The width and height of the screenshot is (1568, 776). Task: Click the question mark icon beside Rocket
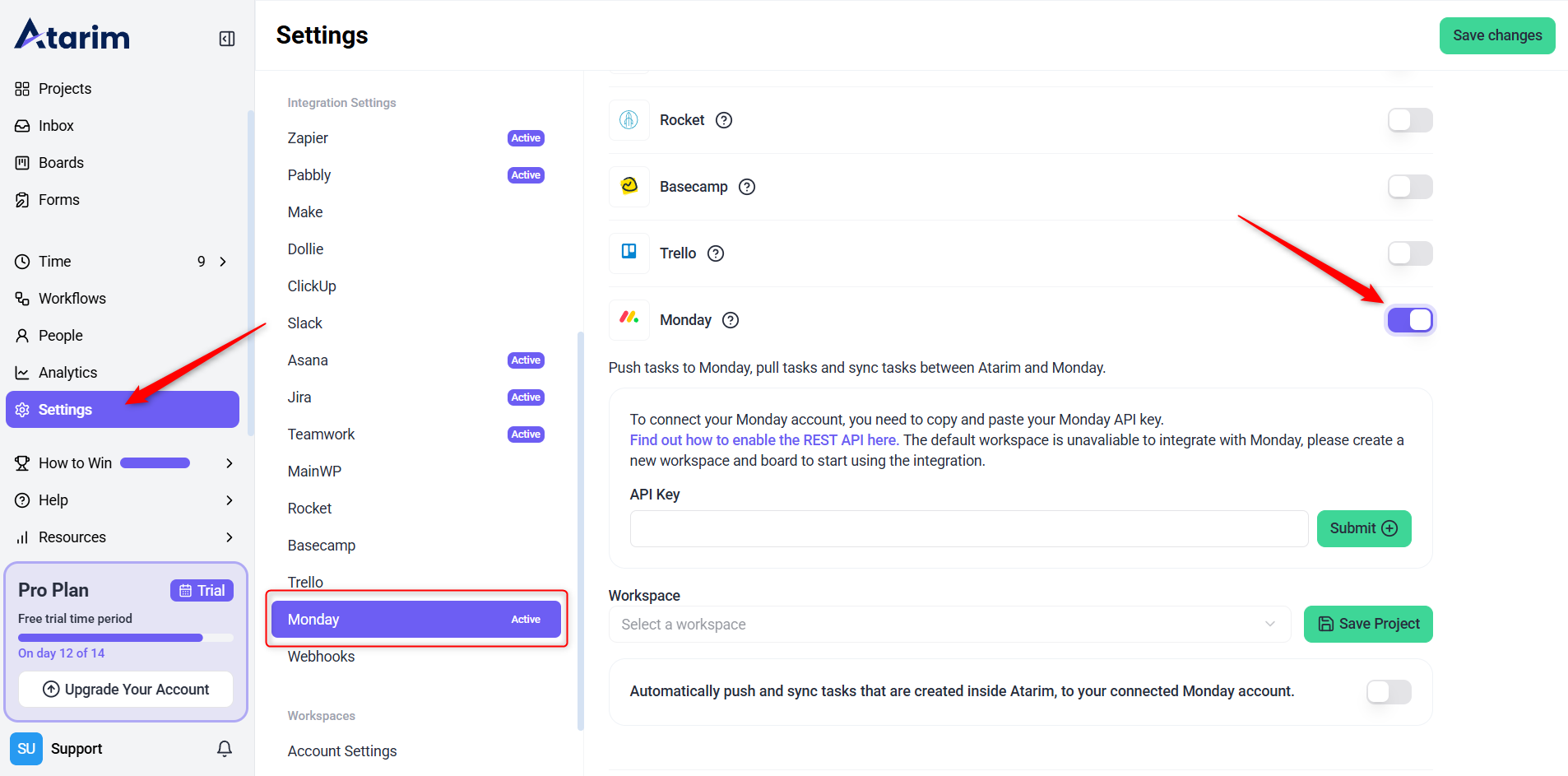pos(724,120)
